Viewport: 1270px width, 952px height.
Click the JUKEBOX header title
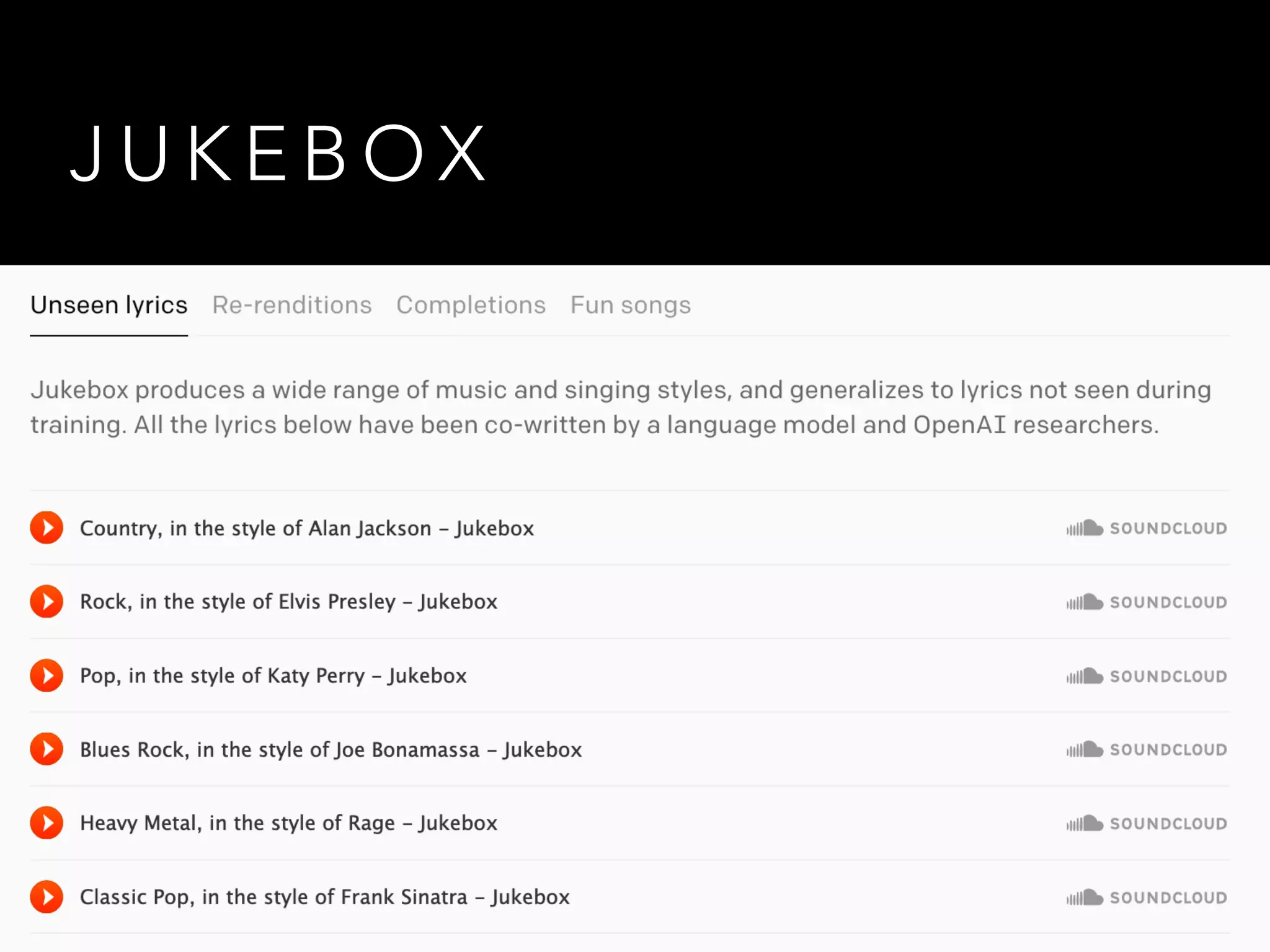(x=279, y=153)
